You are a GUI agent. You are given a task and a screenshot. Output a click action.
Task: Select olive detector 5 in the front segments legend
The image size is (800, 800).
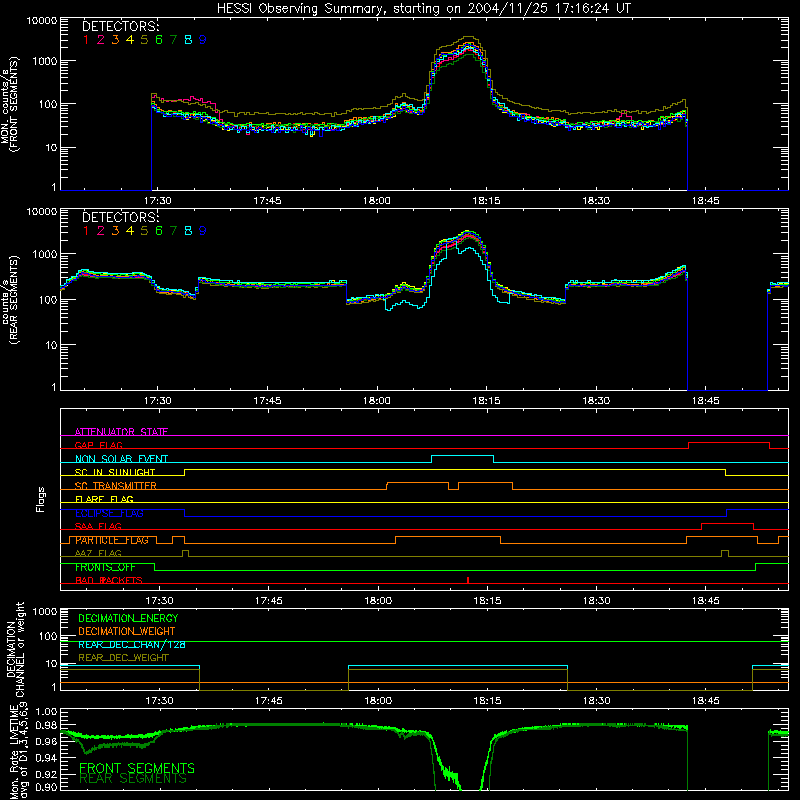pos(144,40)
